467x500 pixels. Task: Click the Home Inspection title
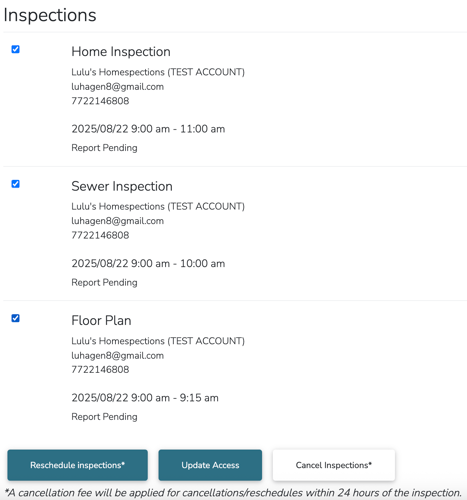click(121, 52)
